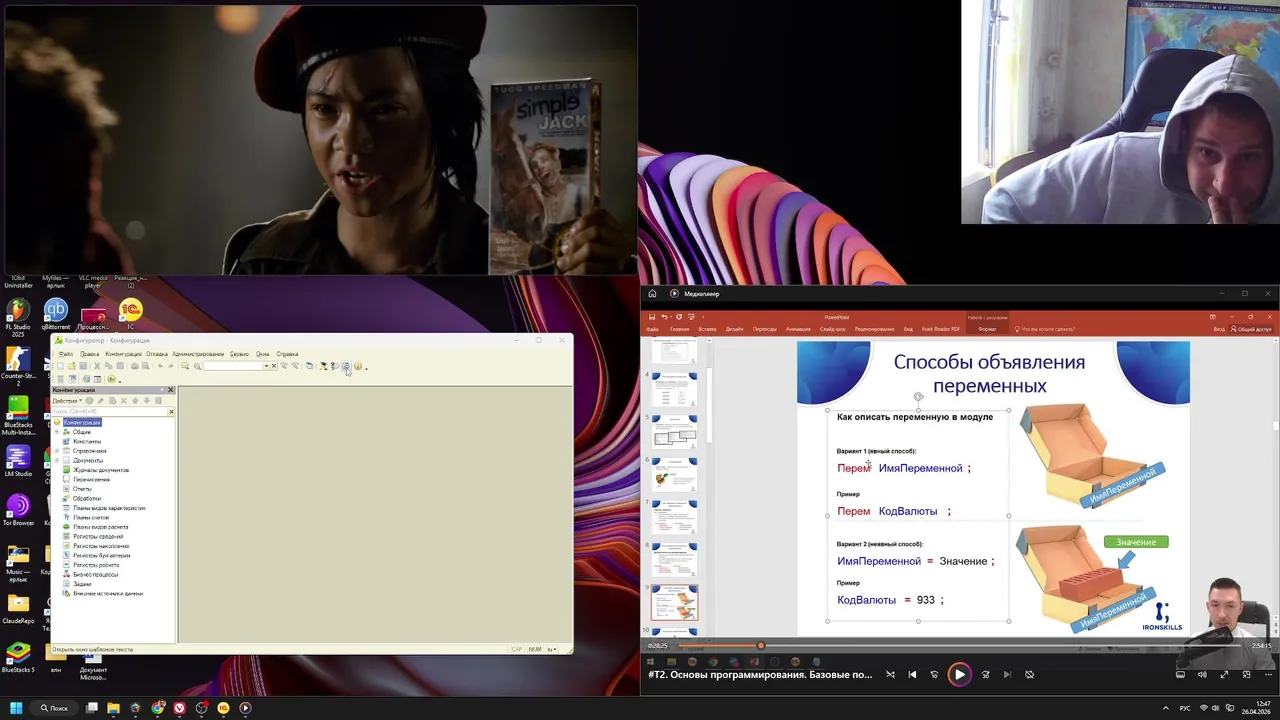
Task: Open the "Файл" menu in Configurator
Action: (66, 354)
